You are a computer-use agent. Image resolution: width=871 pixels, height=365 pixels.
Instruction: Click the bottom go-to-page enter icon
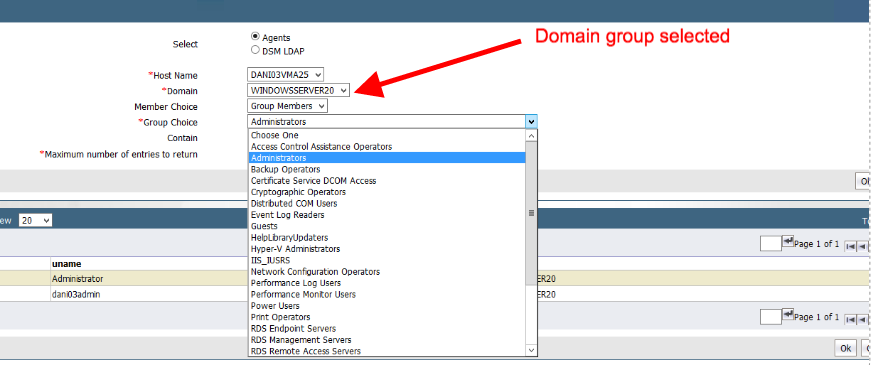tap(788, 315)
